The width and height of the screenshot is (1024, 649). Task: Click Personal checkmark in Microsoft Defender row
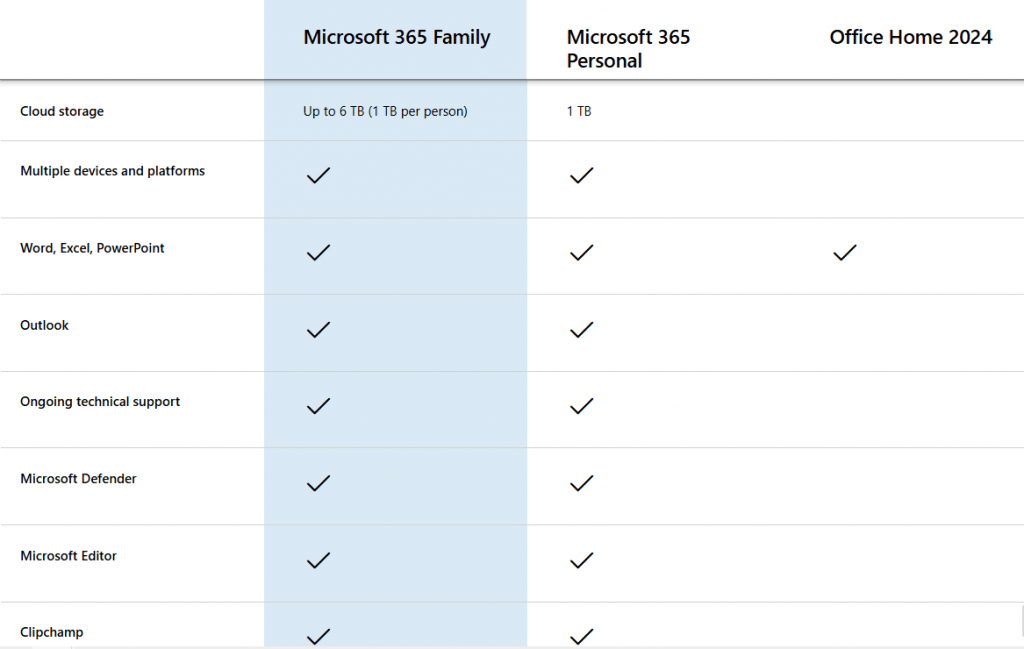[581, 484]
